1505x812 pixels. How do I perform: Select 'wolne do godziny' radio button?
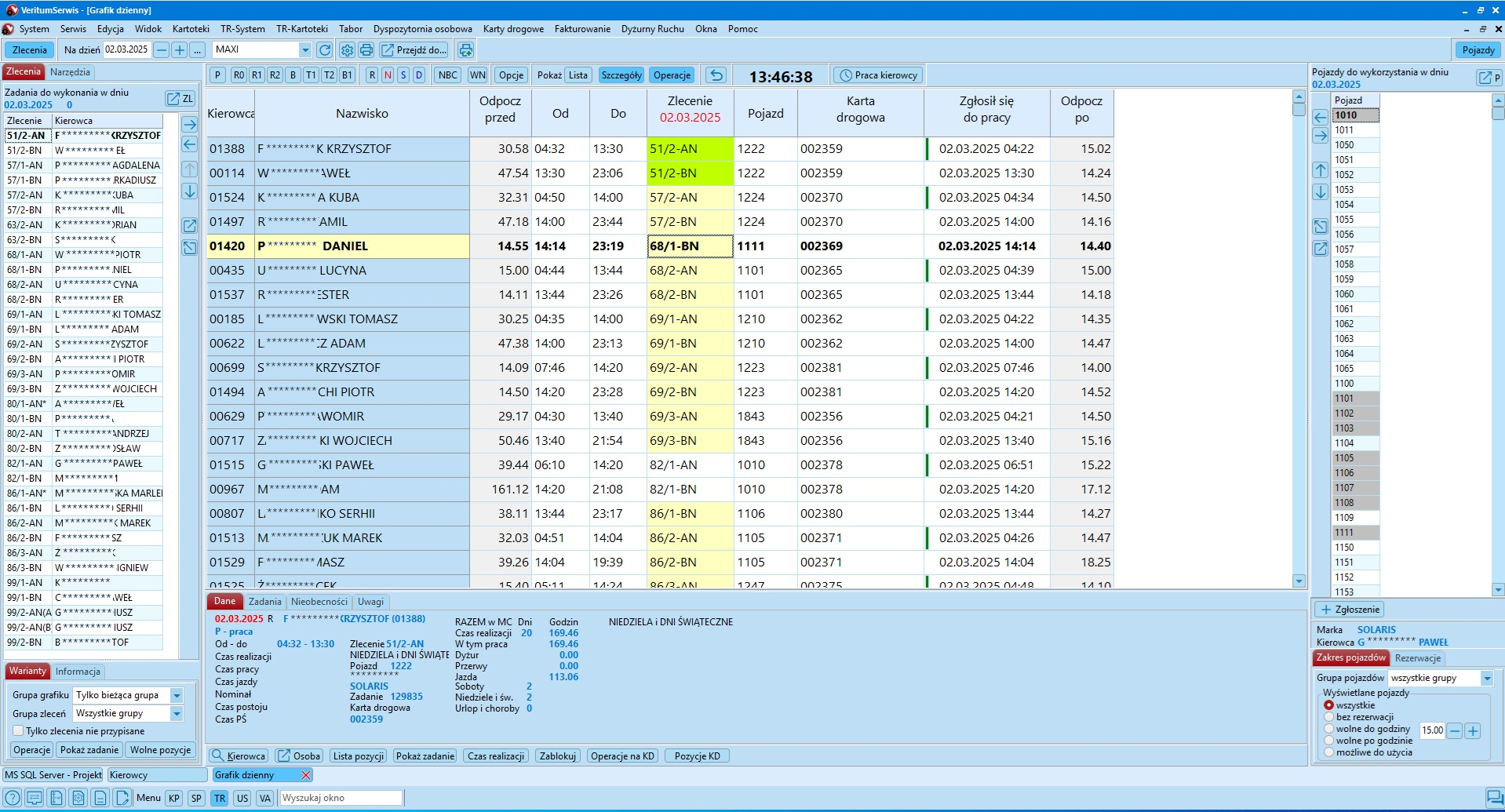pos(1328,729)
